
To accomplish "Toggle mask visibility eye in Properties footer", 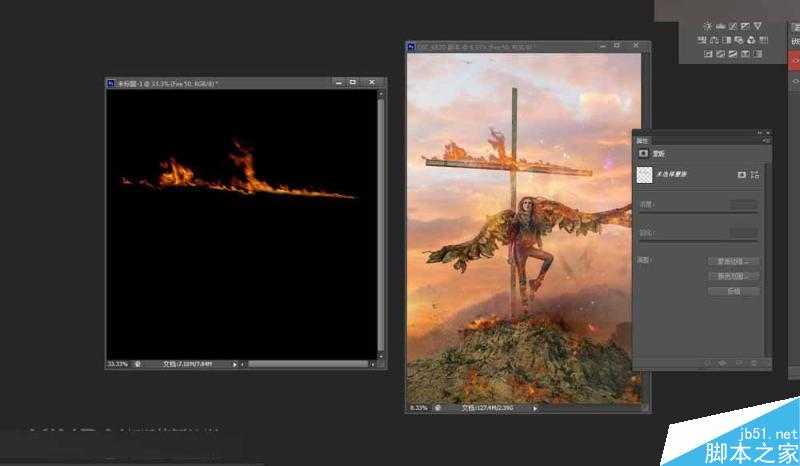I will tap(739, 363).
